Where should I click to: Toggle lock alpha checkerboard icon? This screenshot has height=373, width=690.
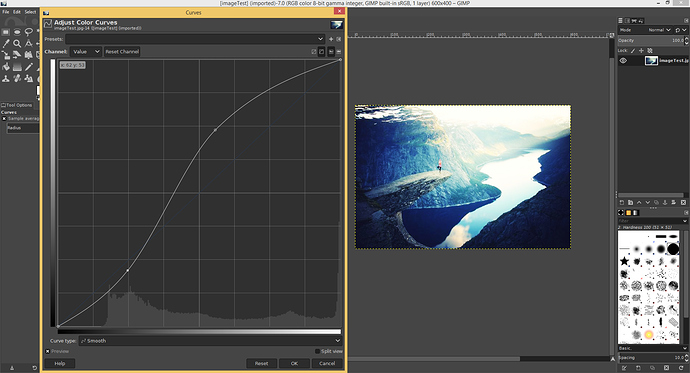tap(650, 51)
